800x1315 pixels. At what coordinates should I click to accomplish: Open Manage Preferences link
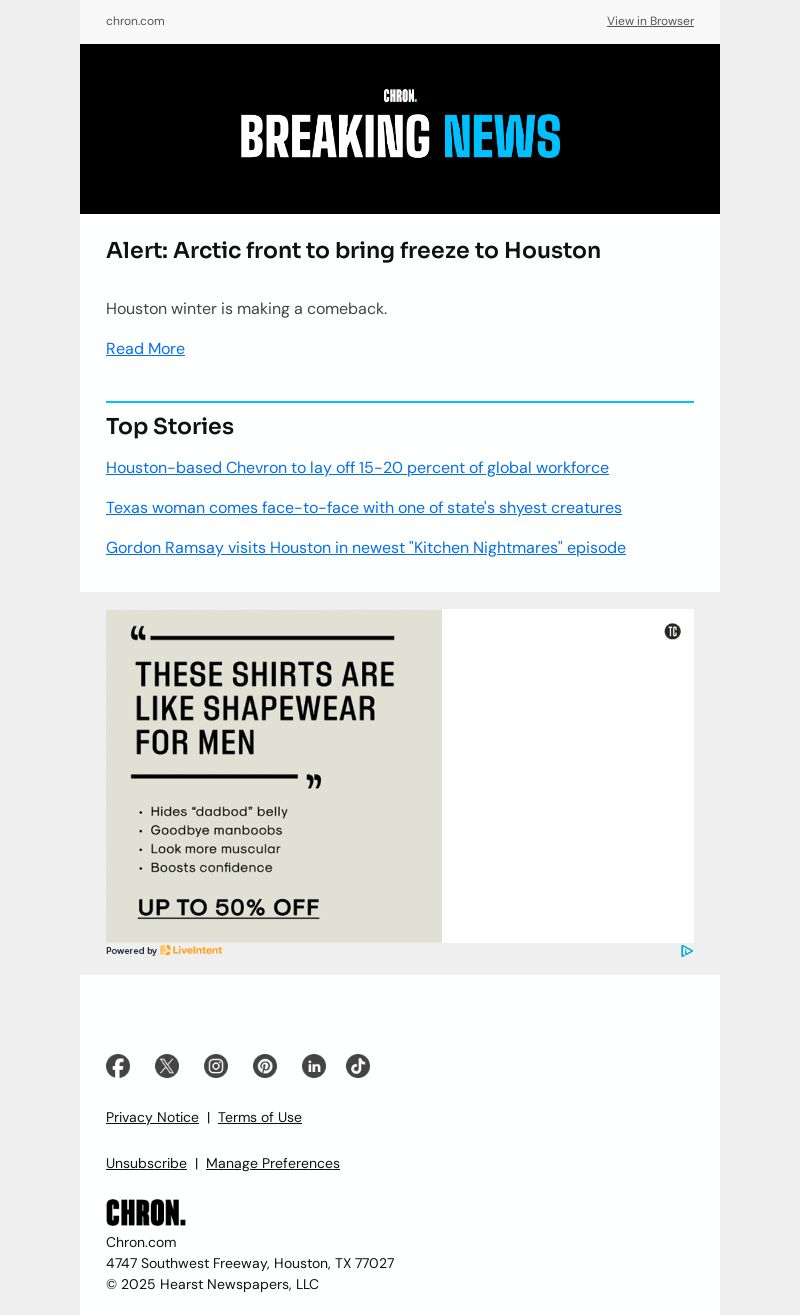tap(273, 1163)
